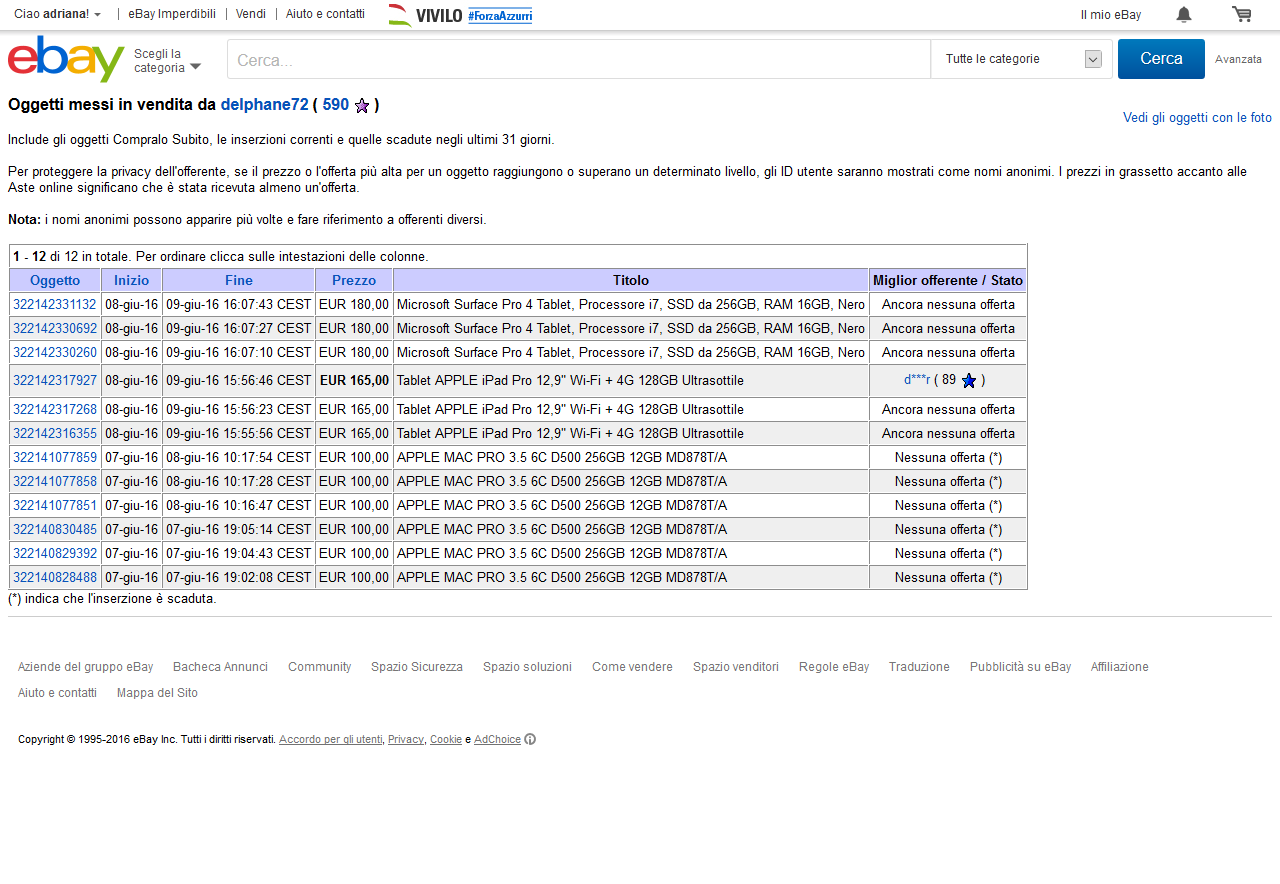This screenshot has height=884, width=1280.
Task: Open 'Aiuto e contatti' in top bar
Action: 325,14
